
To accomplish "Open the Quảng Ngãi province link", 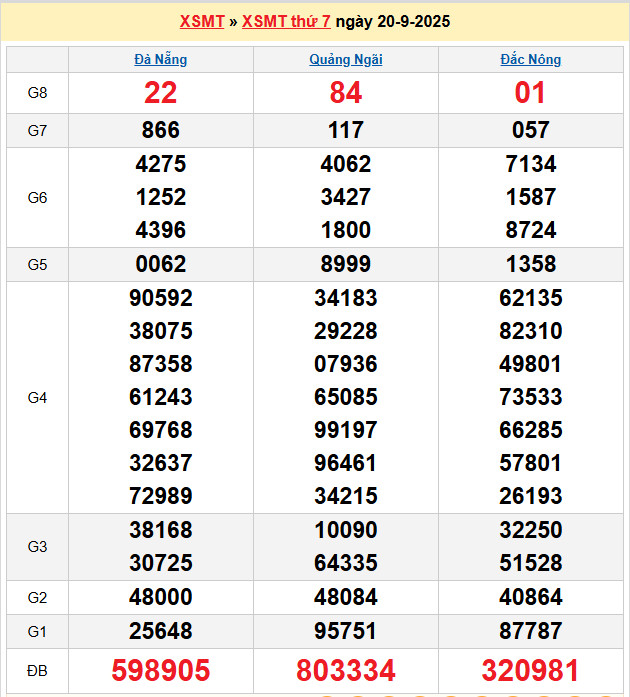I will pos(346,59).
